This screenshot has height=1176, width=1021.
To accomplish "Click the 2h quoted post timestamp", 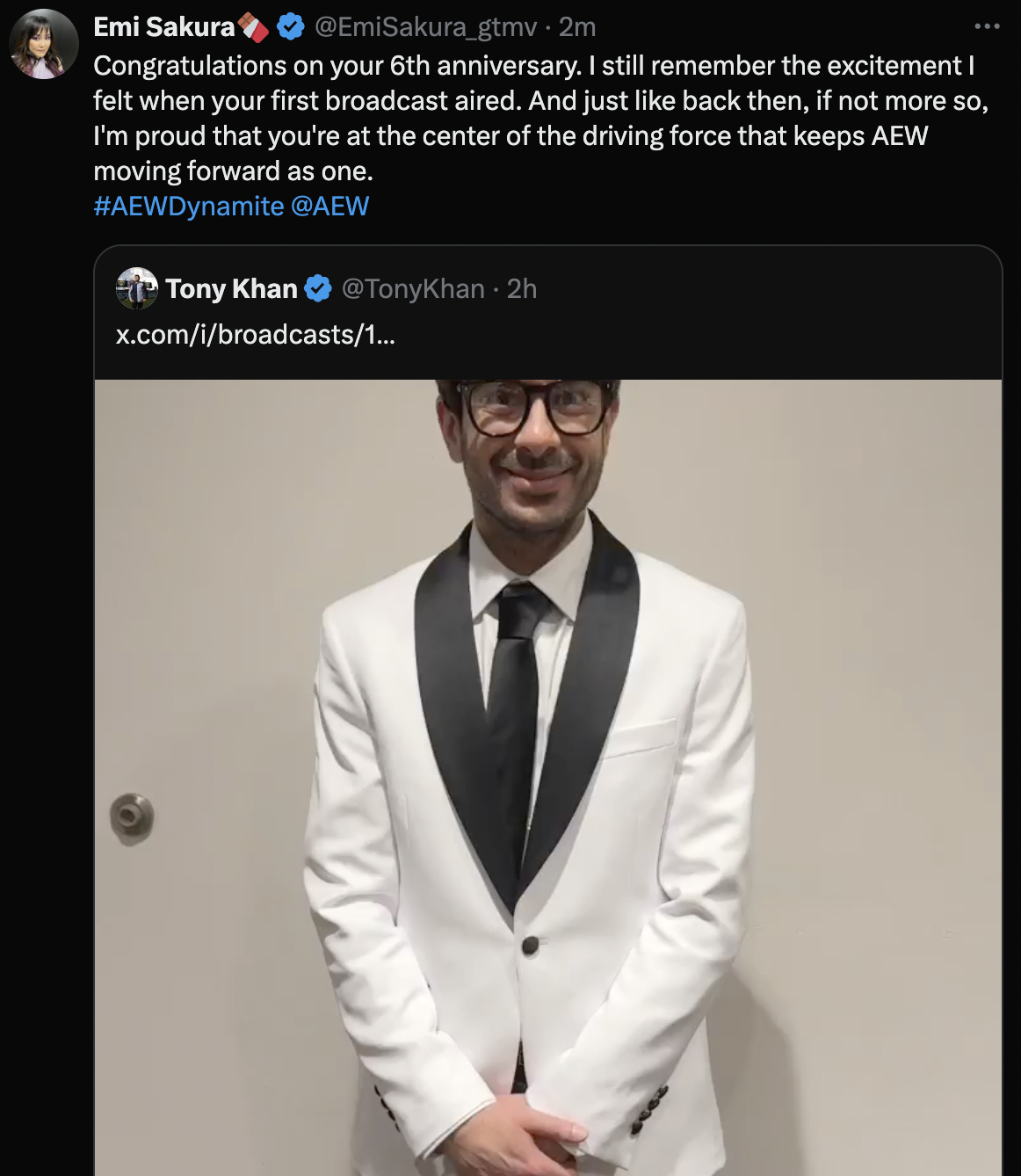I will pyautogui.click(x=522, y=288).
